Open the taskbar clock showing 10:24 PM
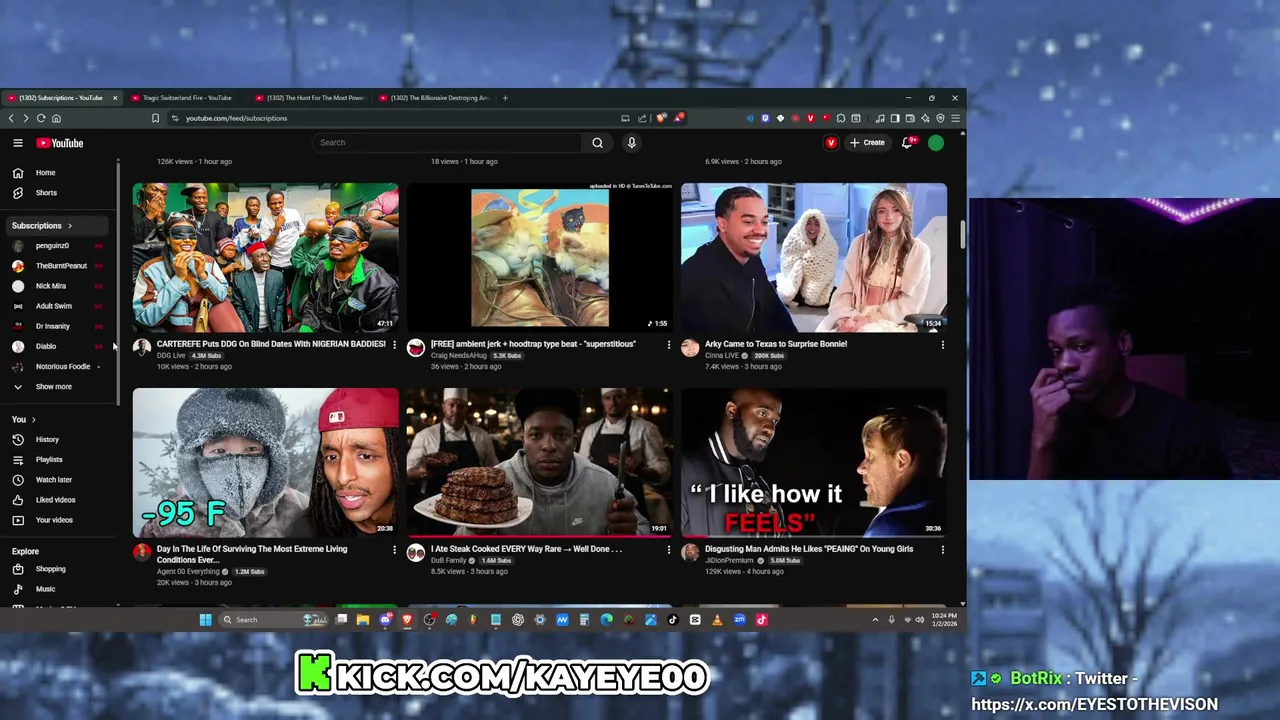1280x720 pixels. 945,620
